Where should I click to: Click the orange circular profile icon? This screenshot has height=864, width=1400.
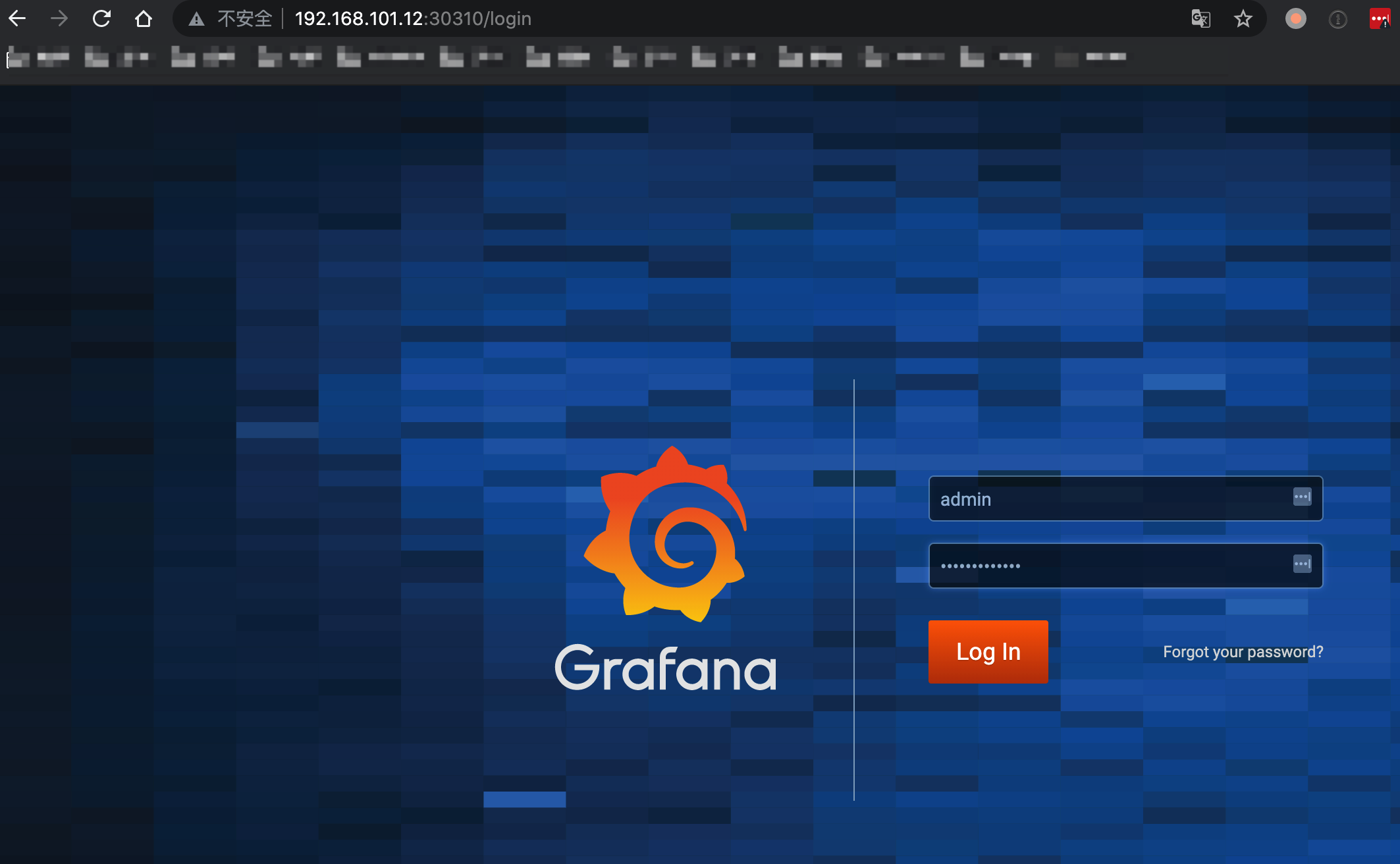[x=1295, y=18]
